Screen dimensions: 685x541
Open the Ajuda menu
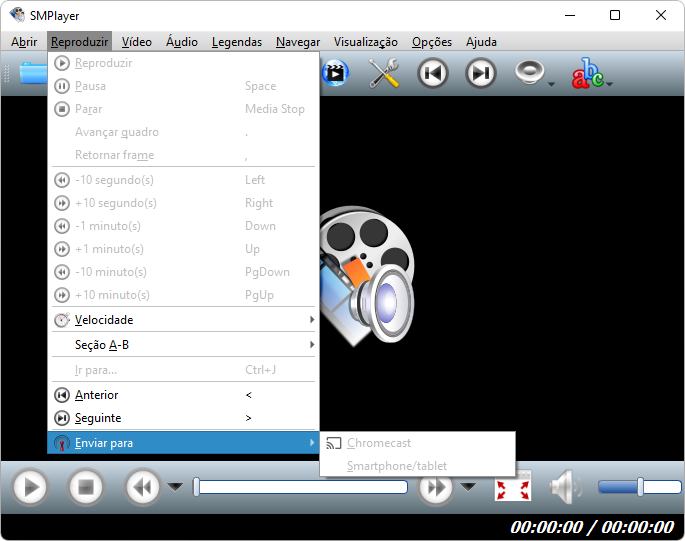[x=481, y=42]
